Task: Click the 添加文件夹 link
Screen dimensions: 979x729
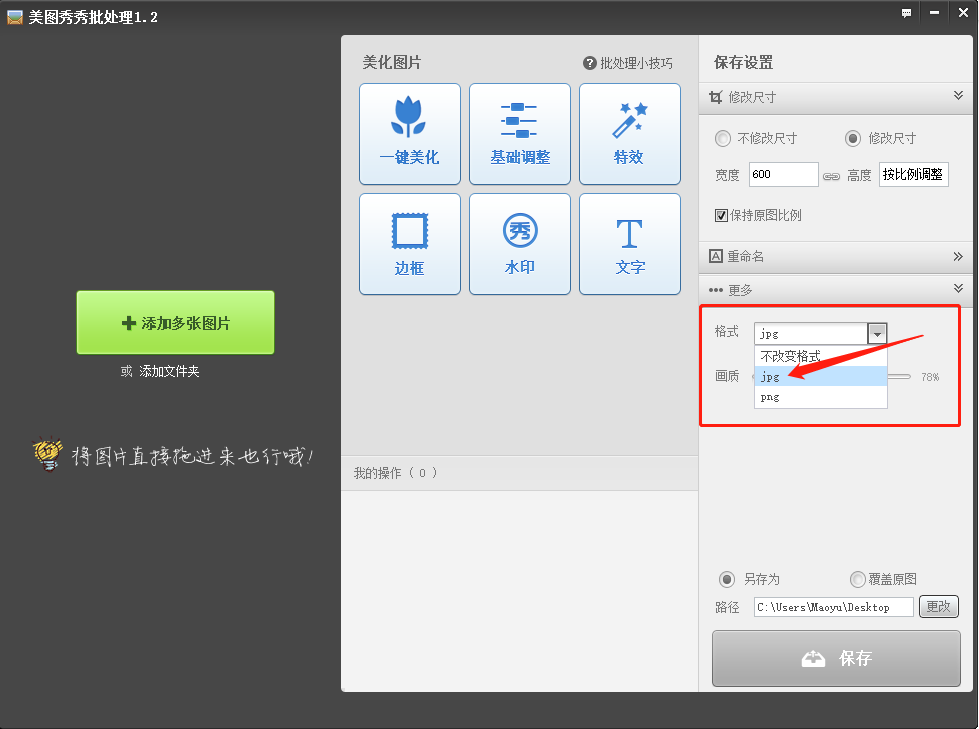Action: click(169, 371)
